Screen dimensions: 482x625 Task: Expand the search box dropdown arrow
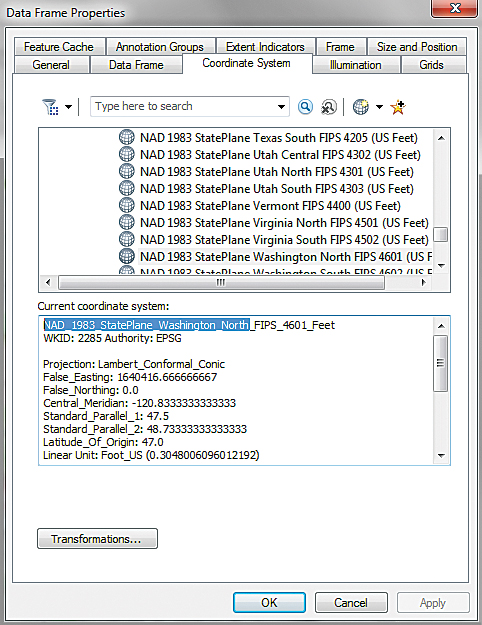pos(281,107)
